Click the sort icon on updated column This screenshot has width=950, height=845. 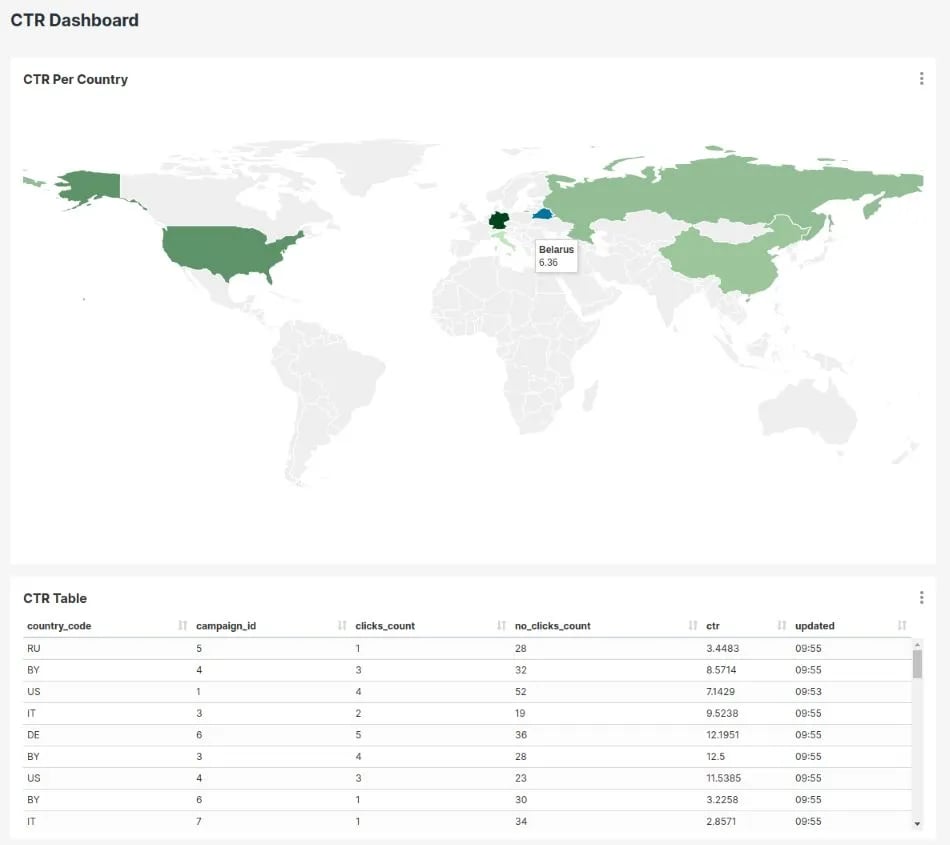(x=903, y=625)
